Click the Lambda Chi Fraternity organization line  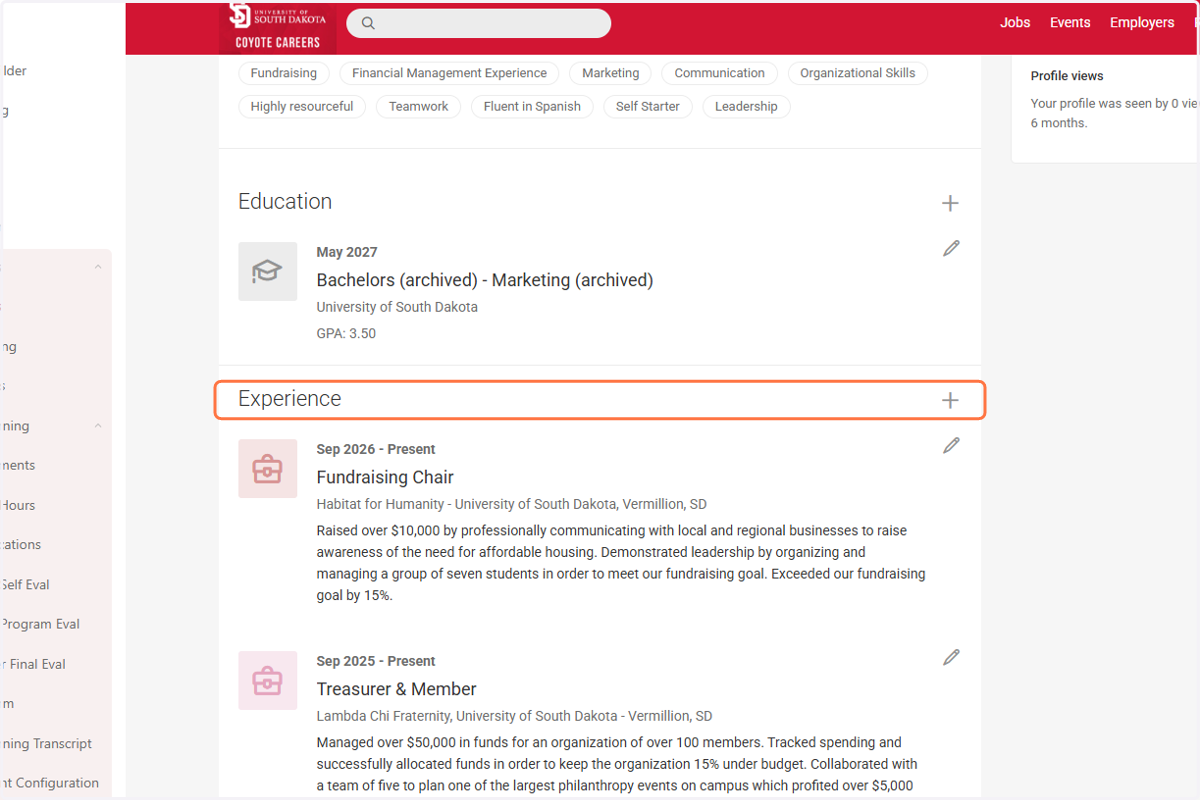pos(514,716)
